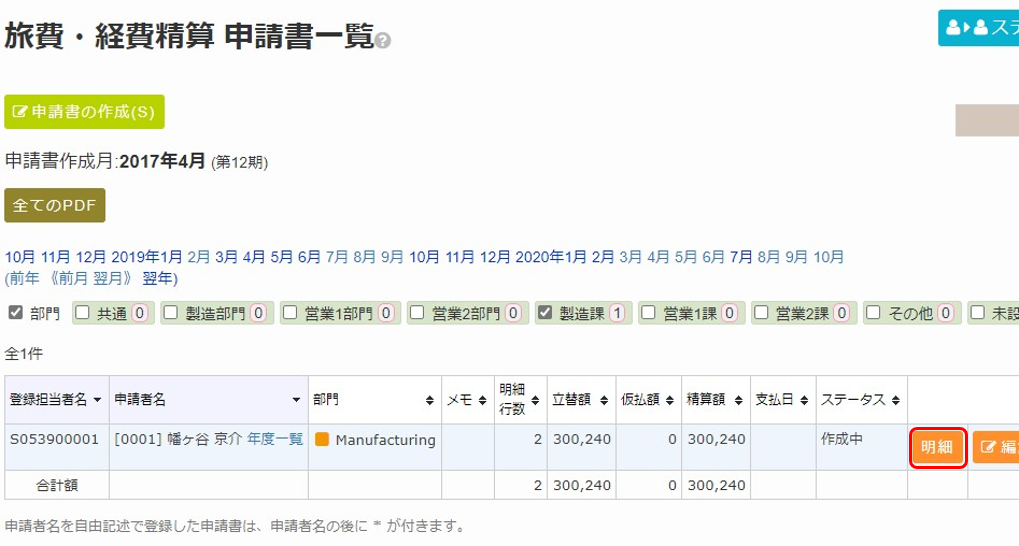Image resolution: width=1019 pixels, height=546 pixels.
Task: Sort by 部門 column using its arrows
Action: [430, 400]
